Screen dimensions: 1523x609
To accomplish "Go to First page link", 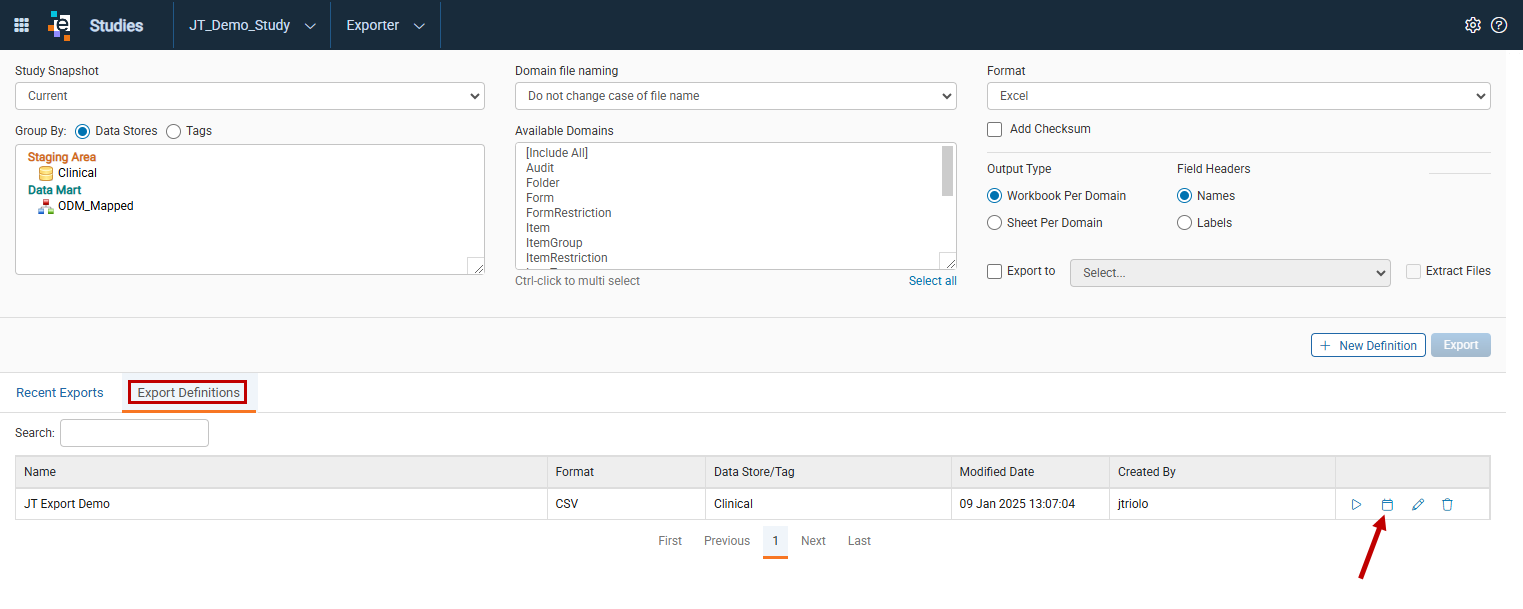I will (x=670, y=541).
